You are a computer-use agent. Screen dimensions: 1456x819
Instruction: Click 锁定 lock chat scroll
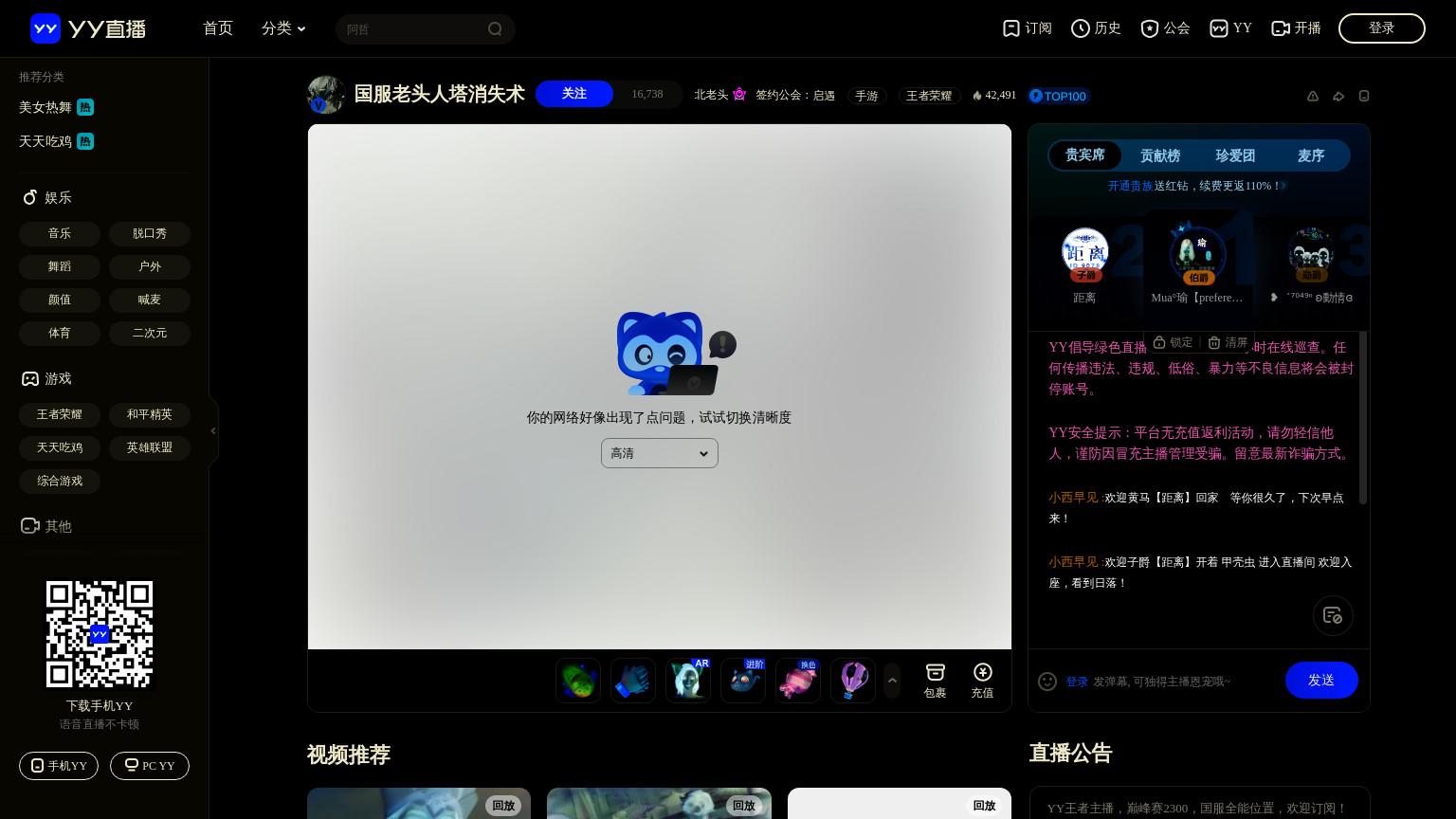point(1173,342)
